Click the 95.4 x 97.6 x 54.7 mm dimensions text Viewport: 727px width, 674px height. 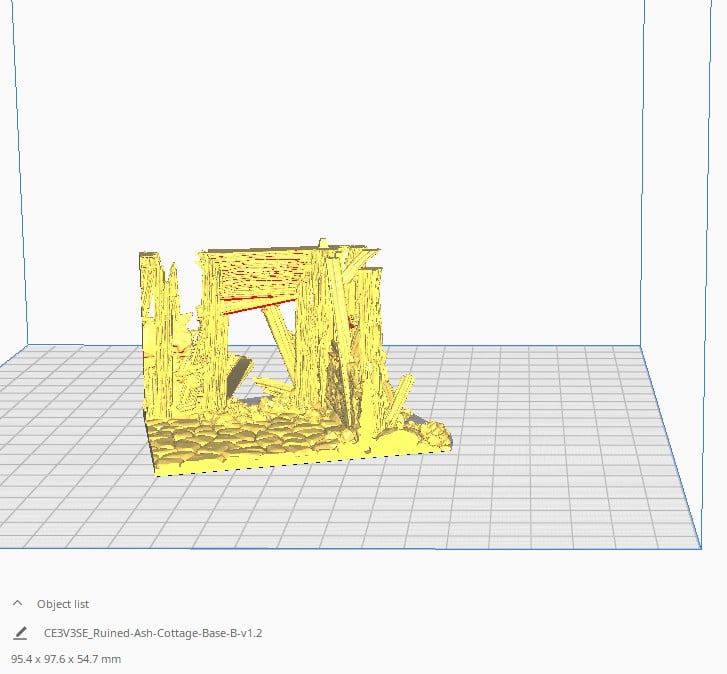65,659
